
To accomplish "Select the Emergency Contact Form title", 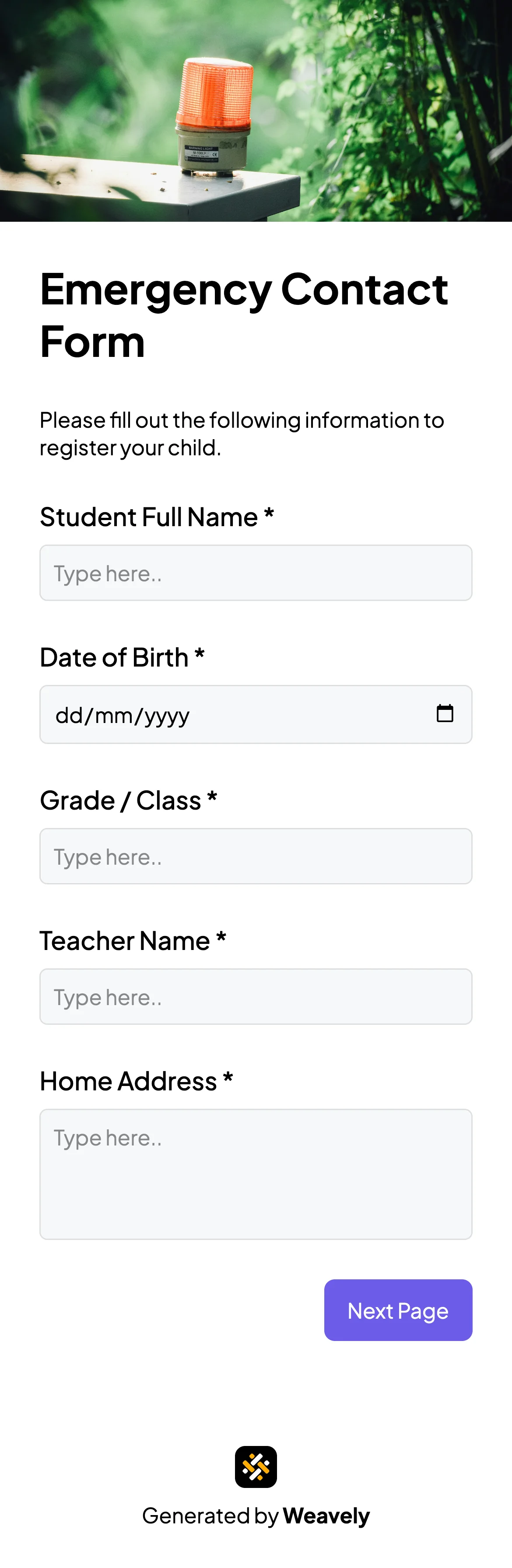I will (243, 314).
